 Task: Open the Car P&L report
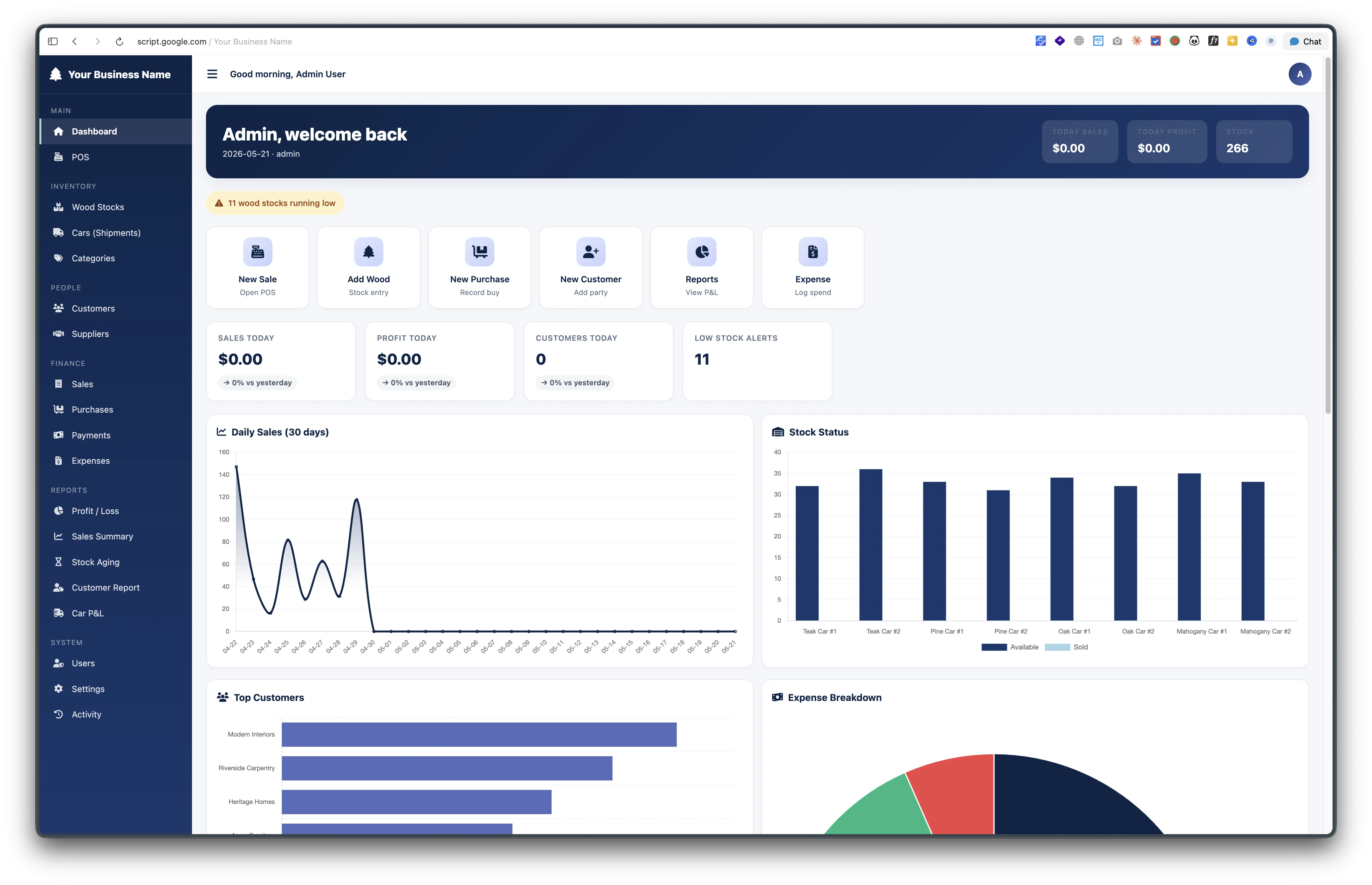click(115, 613)
